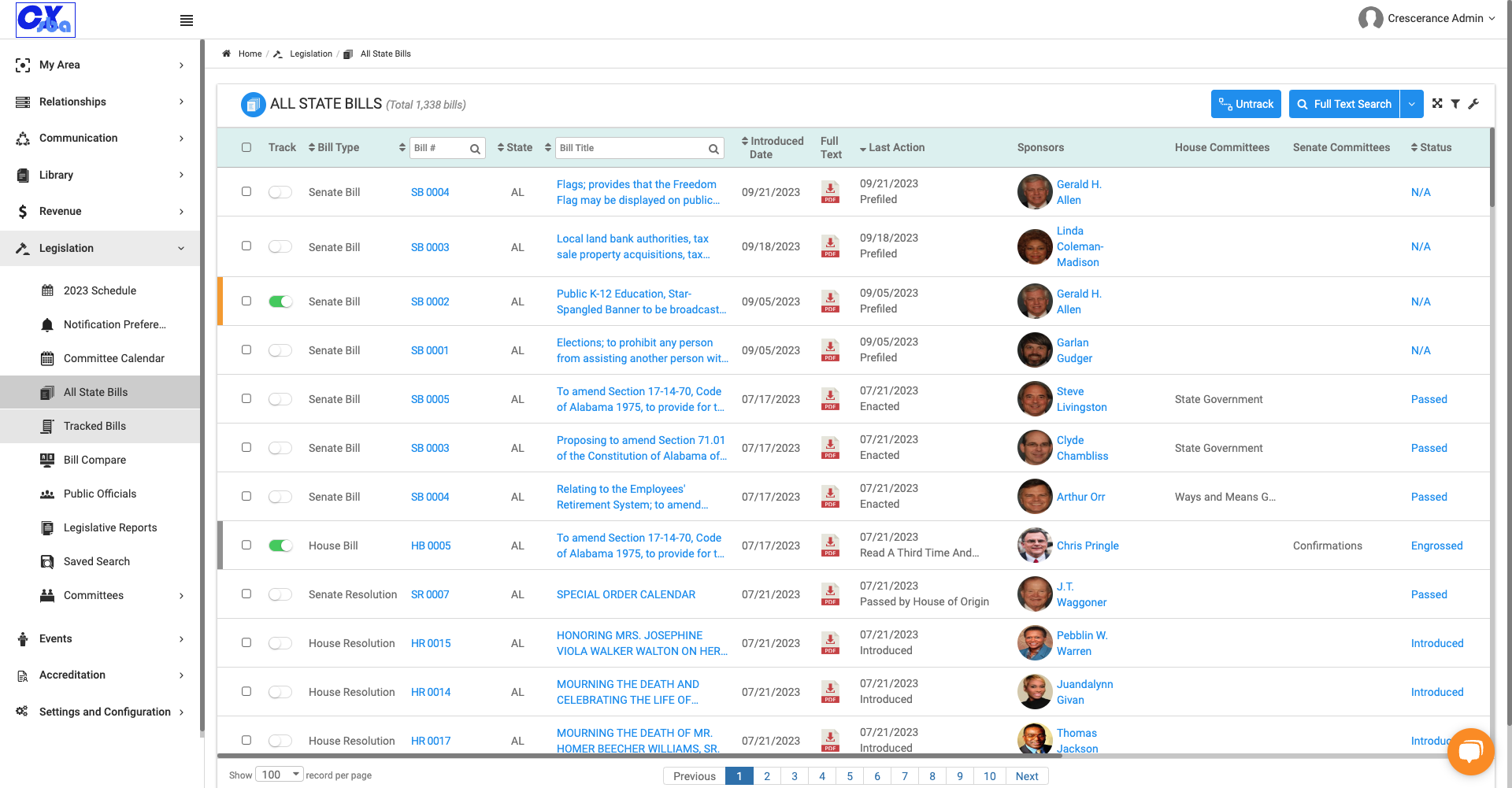1512x788 pixels.
Task: Click the user avatar icon
Action: point(1370,18)
